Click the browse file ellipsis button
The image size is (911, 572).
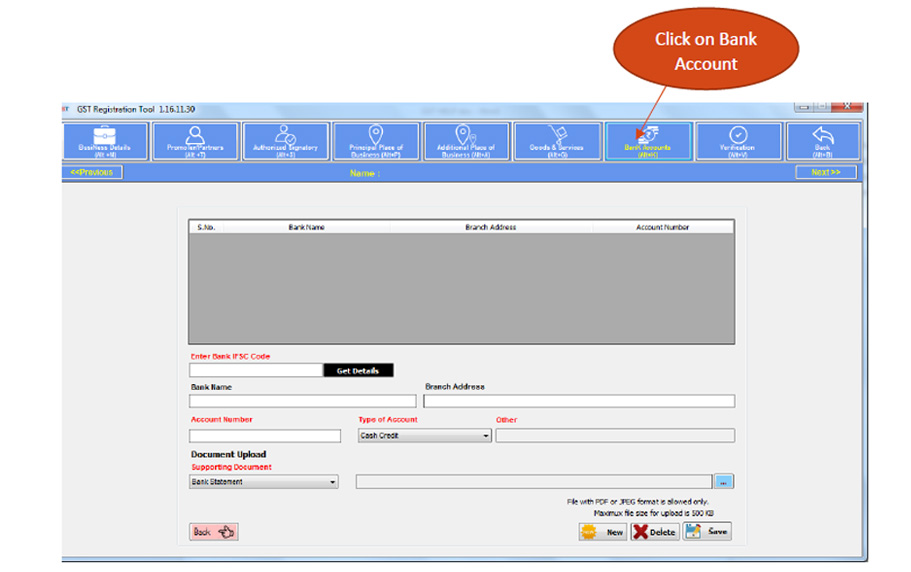pos(724,482)
